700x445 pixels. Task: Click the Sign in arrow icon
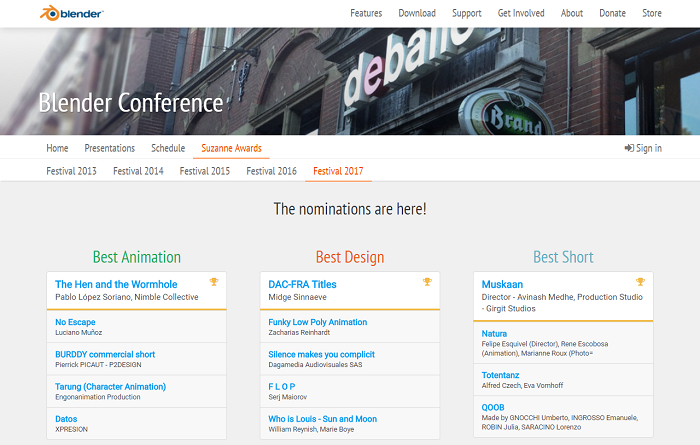tap(629, 148)
